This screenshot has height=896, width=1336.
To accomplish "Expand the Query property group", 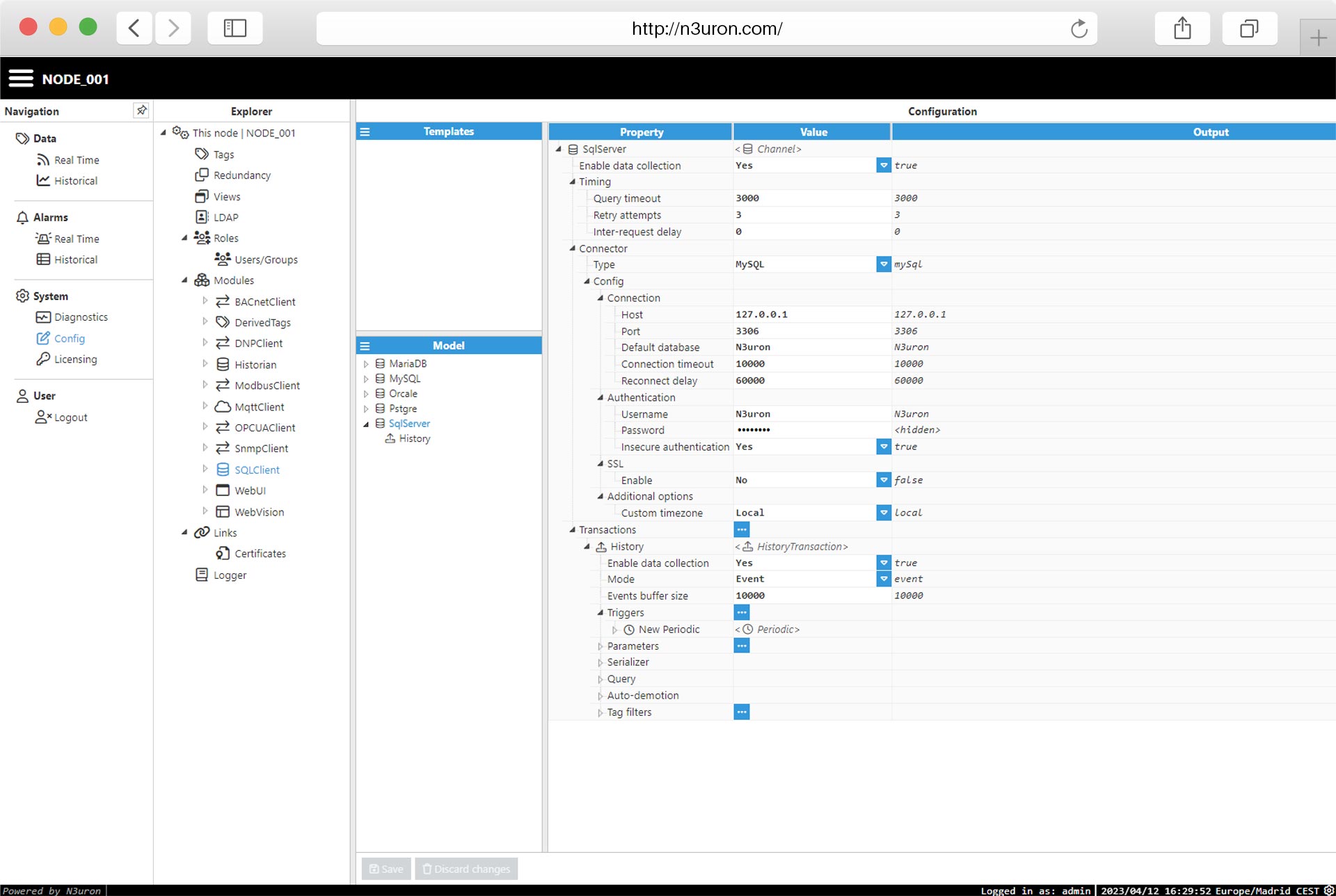I will click(x=601, y=679).
